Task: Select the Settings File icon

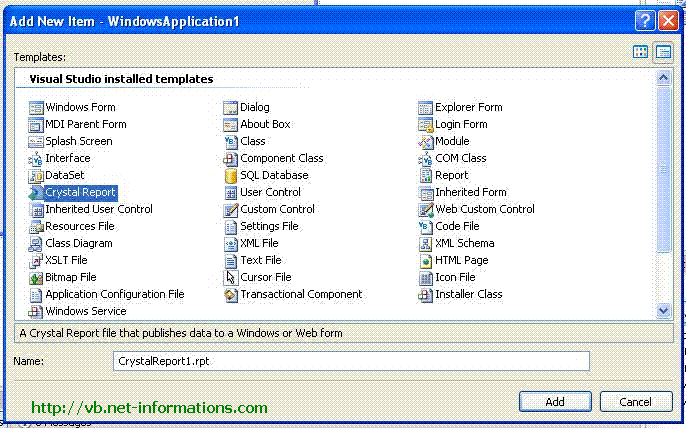Action: tap(231, 227)
